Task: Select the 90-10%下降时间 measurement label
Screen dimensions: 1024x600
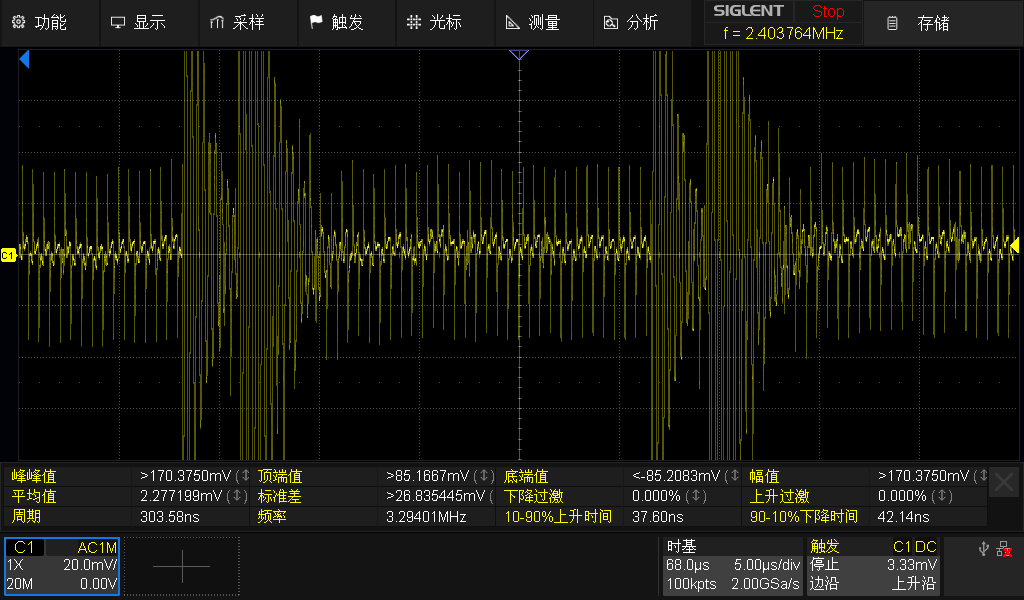Action: click(803, 516)
